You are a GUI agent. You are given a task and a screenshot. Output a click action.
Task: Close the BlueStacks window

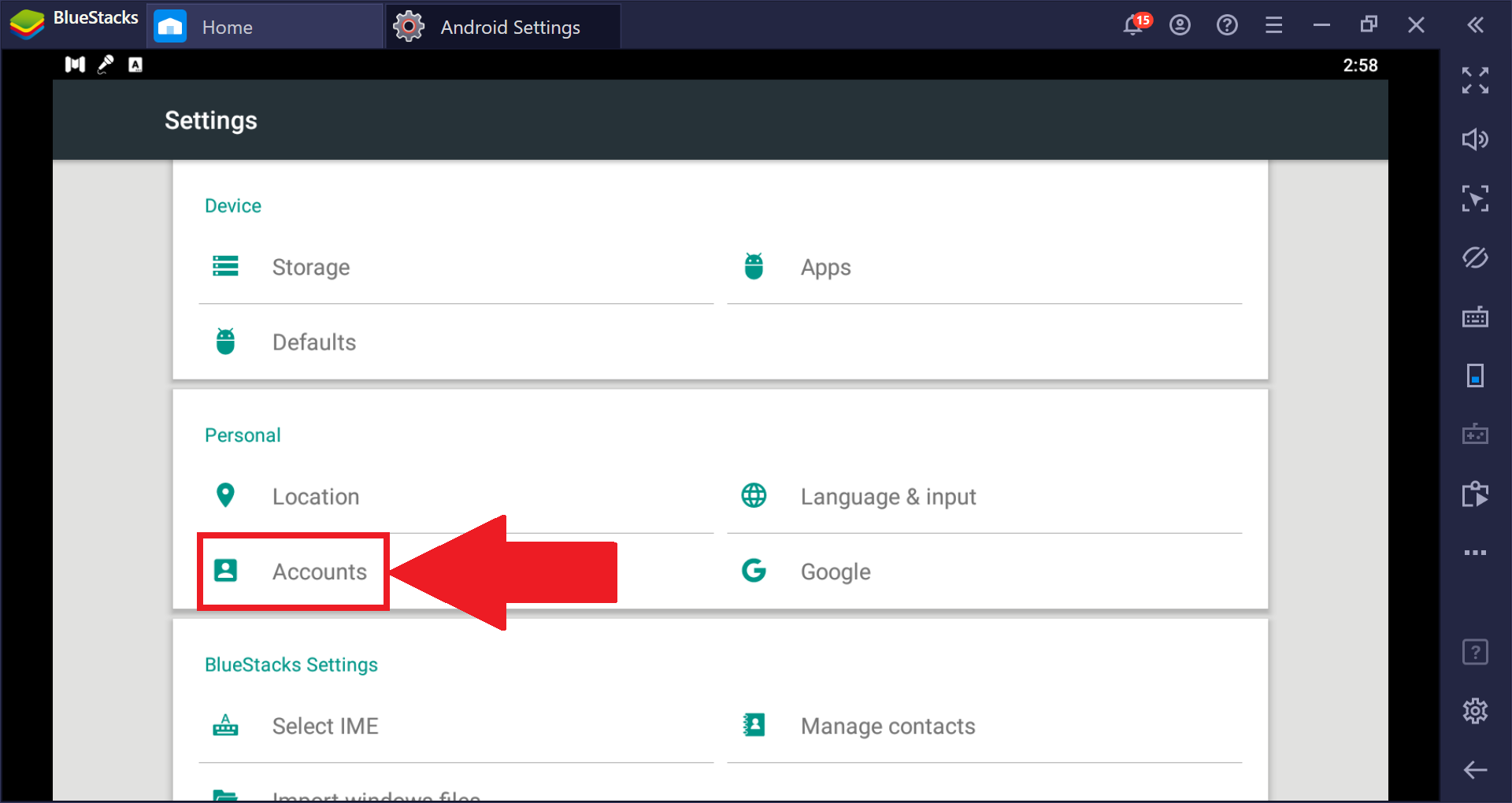pos(1416,25)
